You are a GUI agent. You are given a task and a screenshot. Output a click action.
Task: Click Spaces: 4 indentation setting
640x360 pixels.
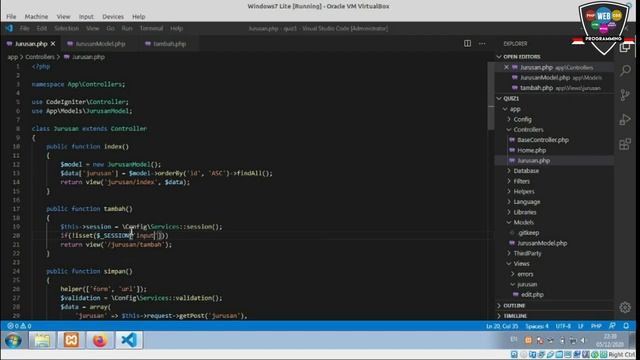tap(537, 326)
